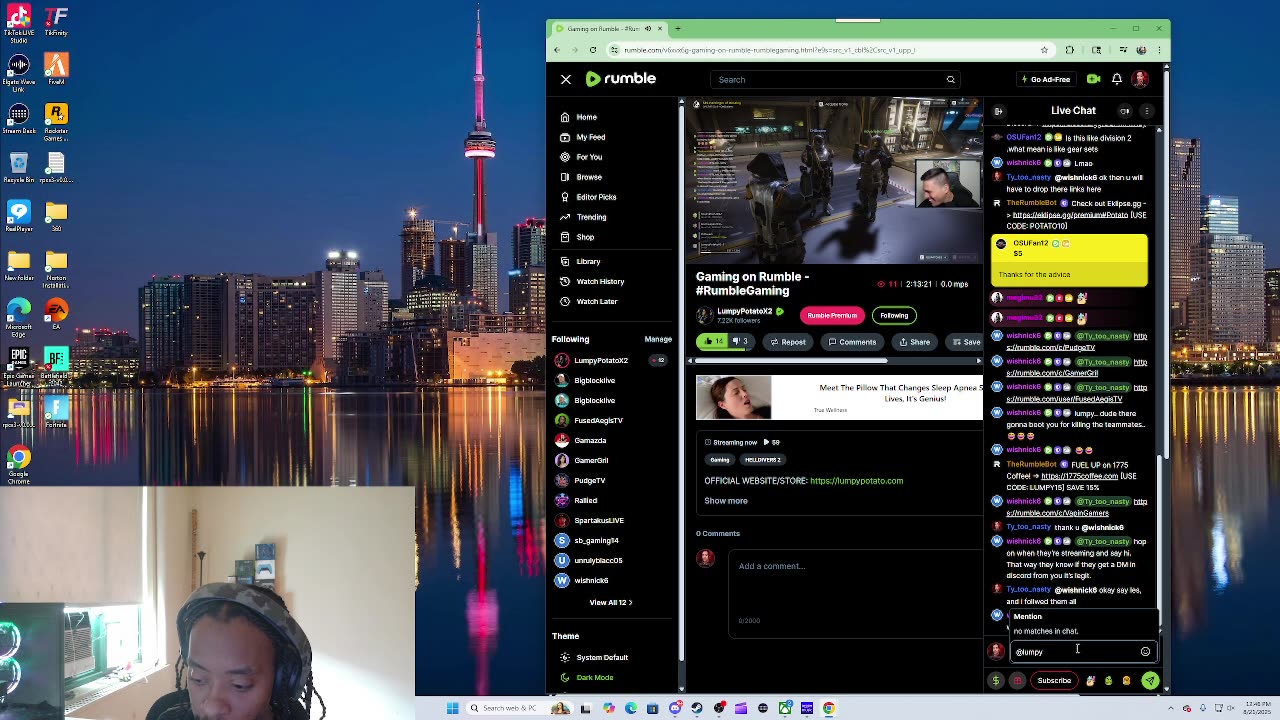Open the Rant dollar icon in chat

pos(996,681)
